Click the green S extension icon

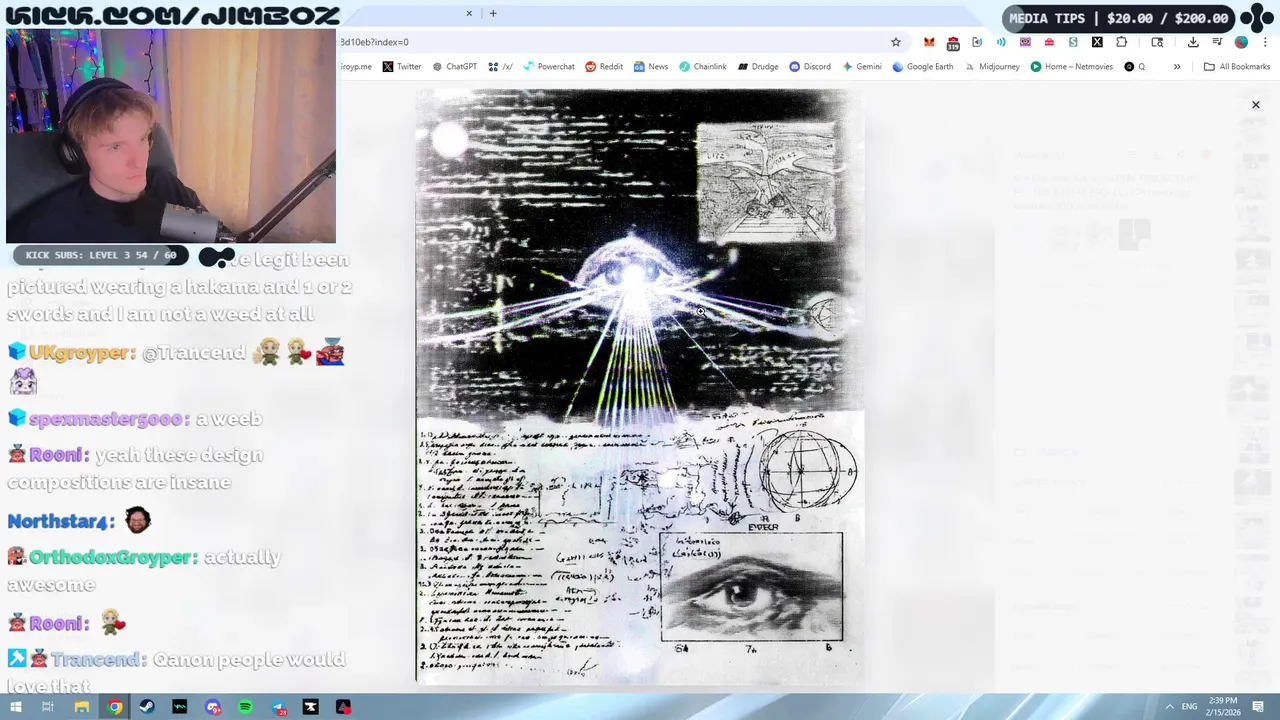click(1073, 42)
